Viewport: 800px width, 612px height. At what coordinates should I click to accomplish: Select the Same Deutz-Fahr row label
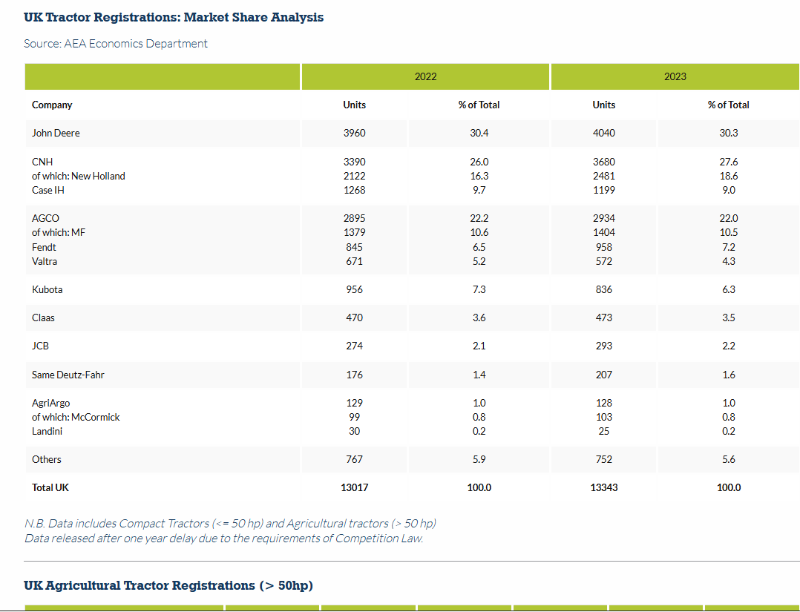[x=69, y=375]
